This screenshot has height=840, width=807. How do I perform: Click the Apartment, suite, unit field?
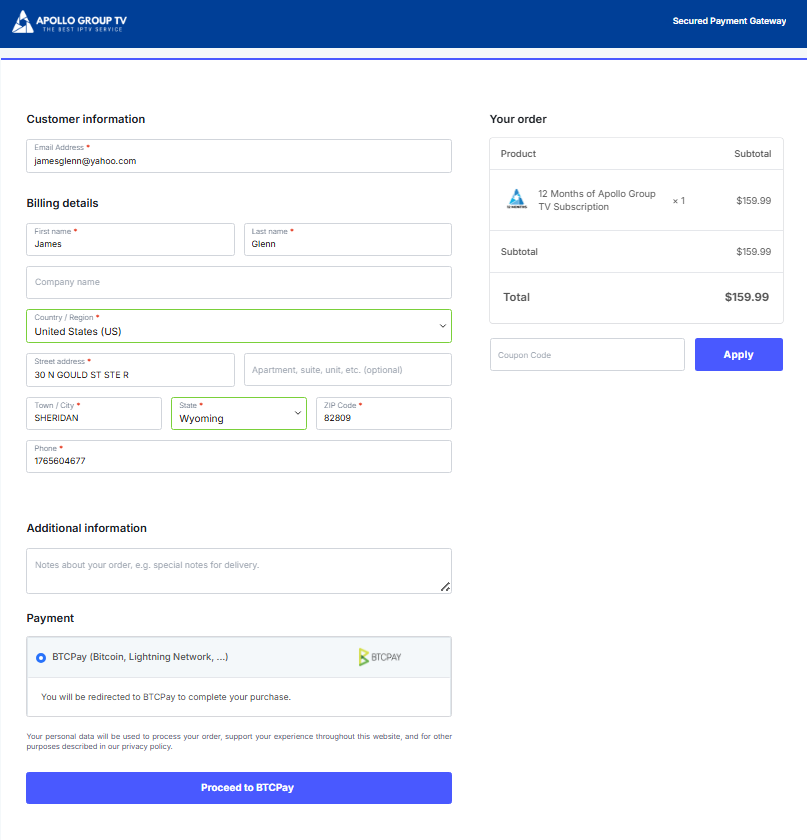(x=347, y=370)
